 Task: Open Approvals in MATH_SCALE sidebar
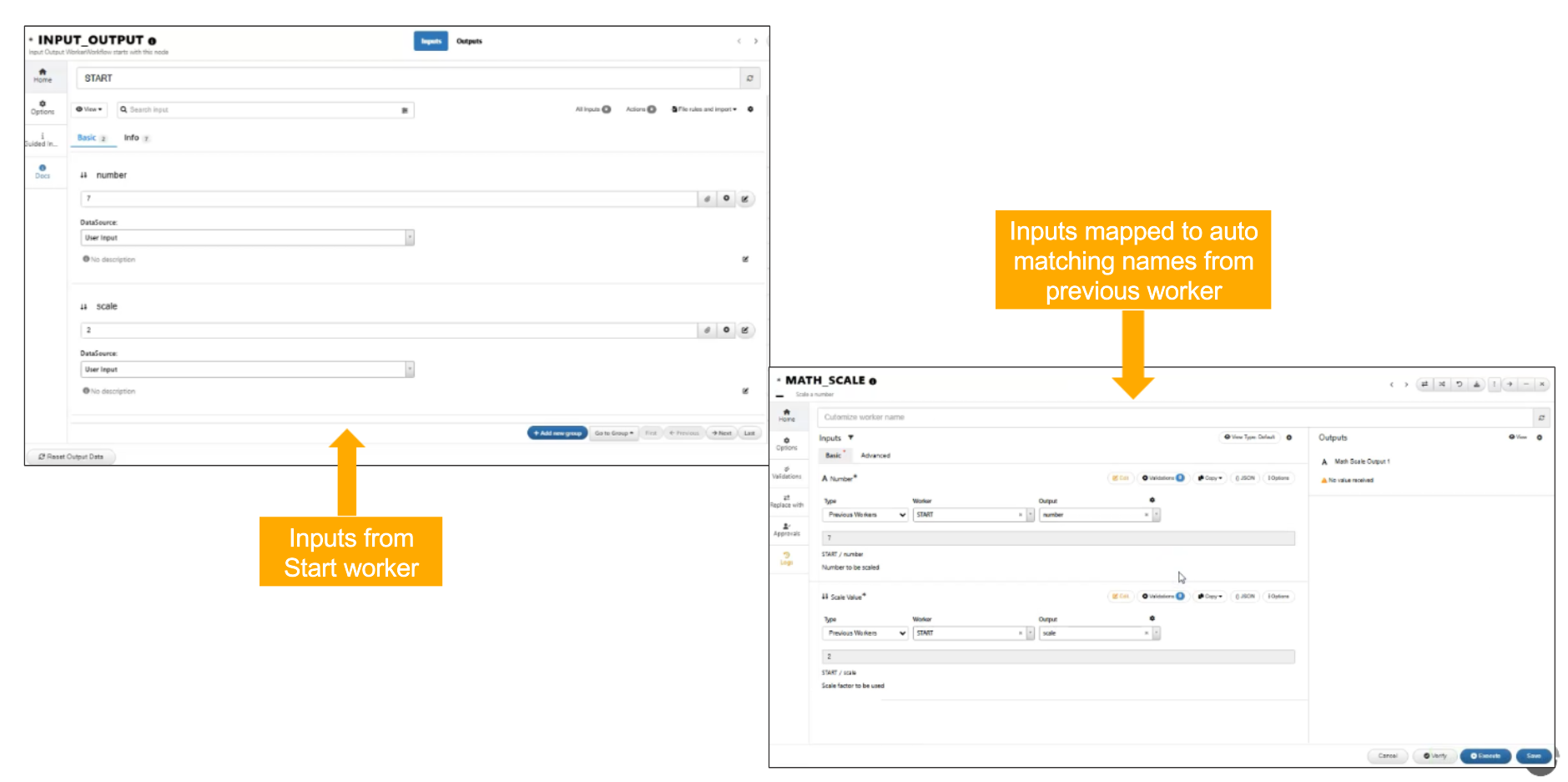point(787,530)
